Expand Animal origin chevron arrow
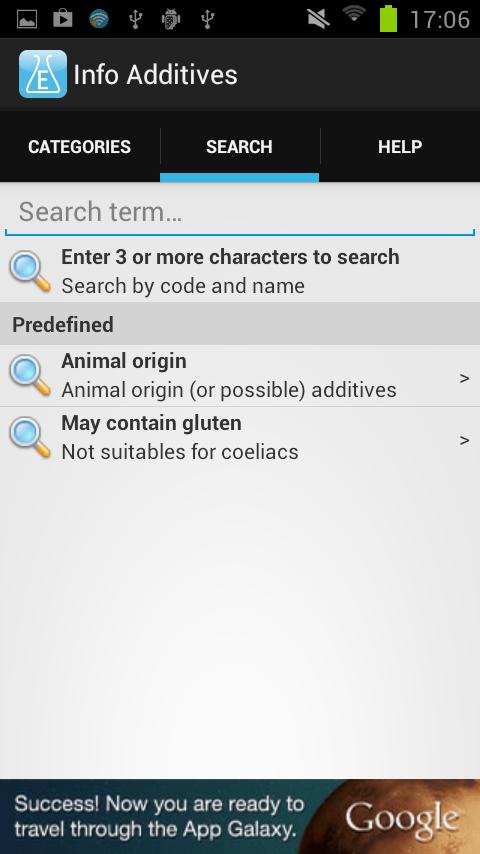480x854 pixels. [464, 378]
